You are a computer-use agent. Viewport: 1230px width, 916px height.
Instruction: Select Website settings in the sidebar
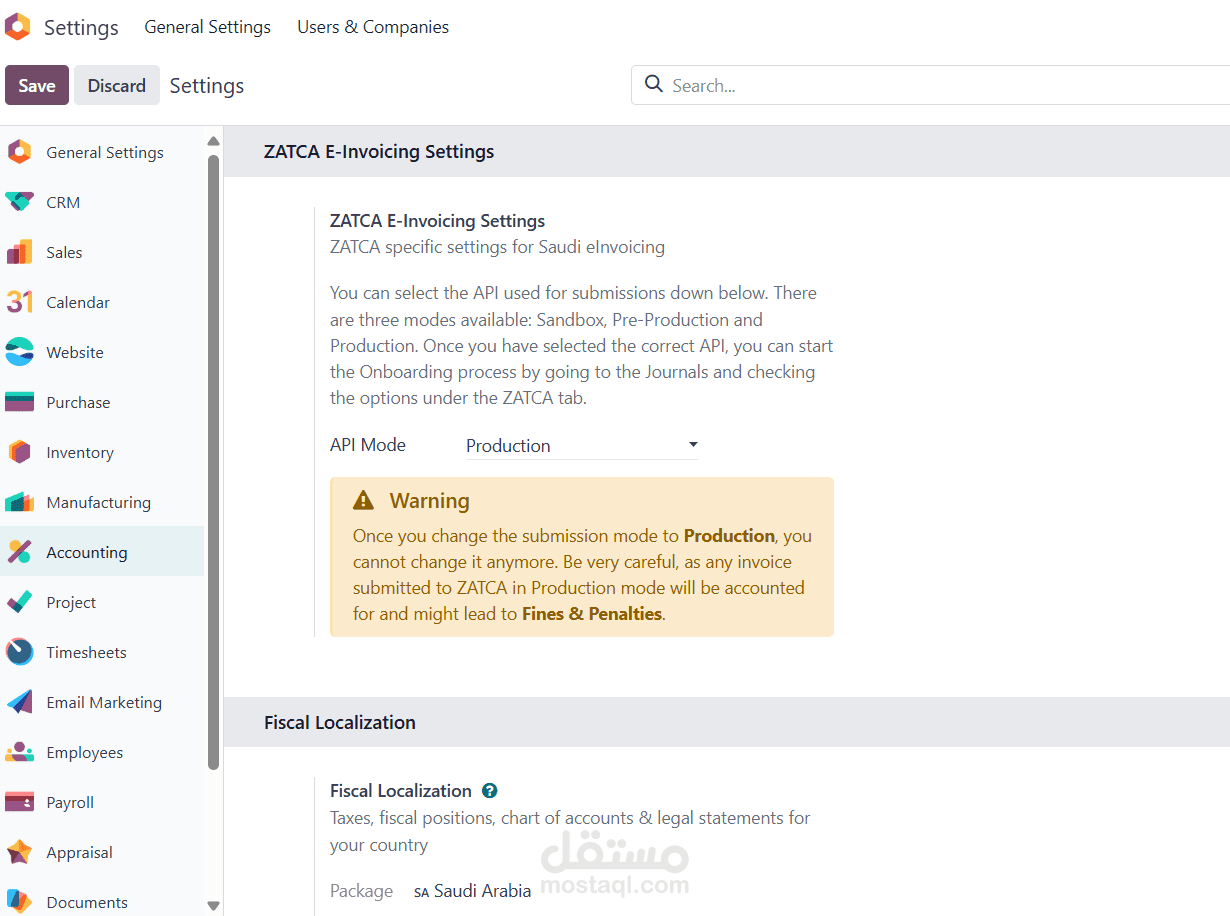(102, 352)
